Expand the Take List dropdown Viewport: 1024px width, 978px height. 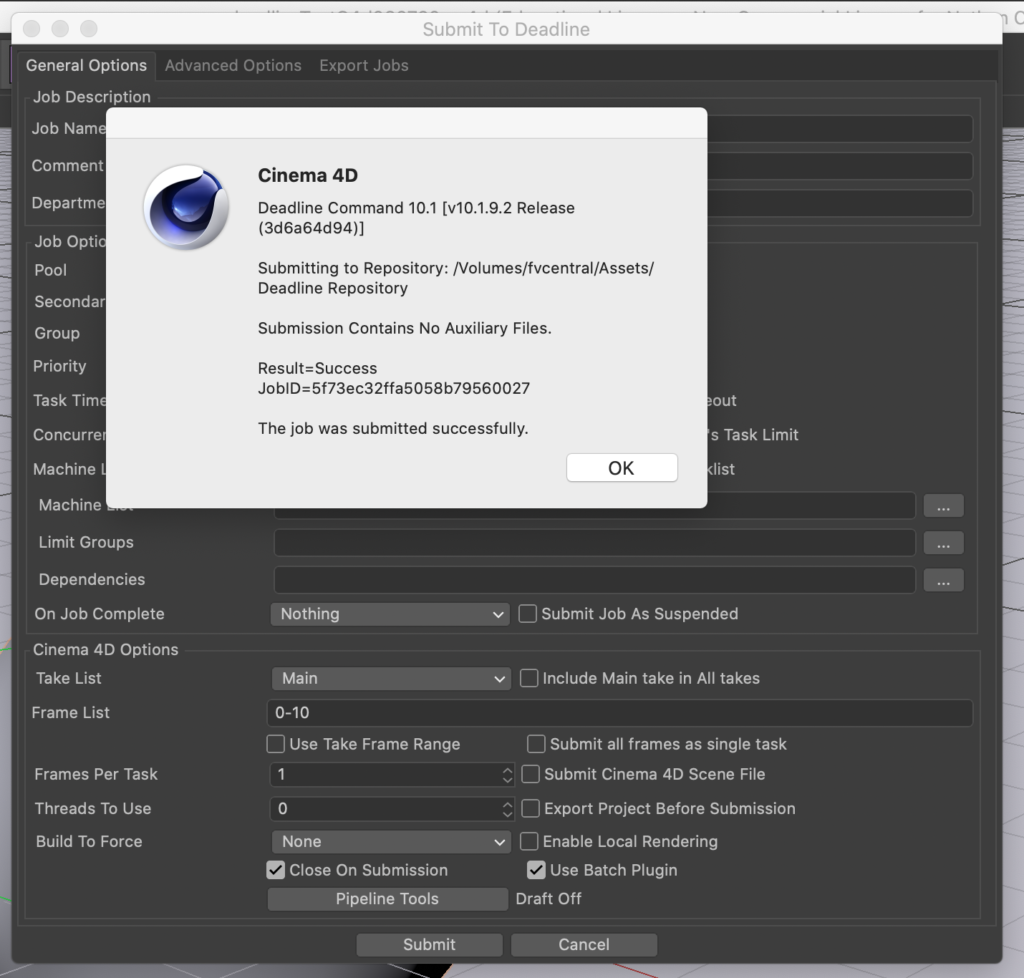[391, 678]
